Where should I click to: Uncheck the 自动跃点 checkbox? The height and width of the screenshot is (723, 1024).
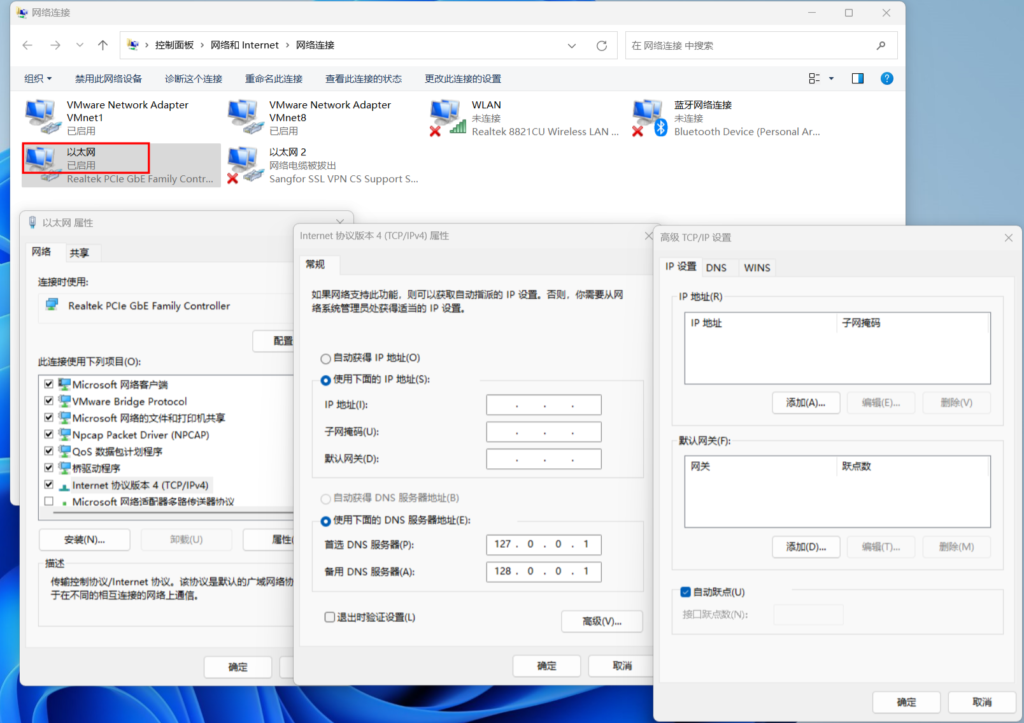pos(685,592)
